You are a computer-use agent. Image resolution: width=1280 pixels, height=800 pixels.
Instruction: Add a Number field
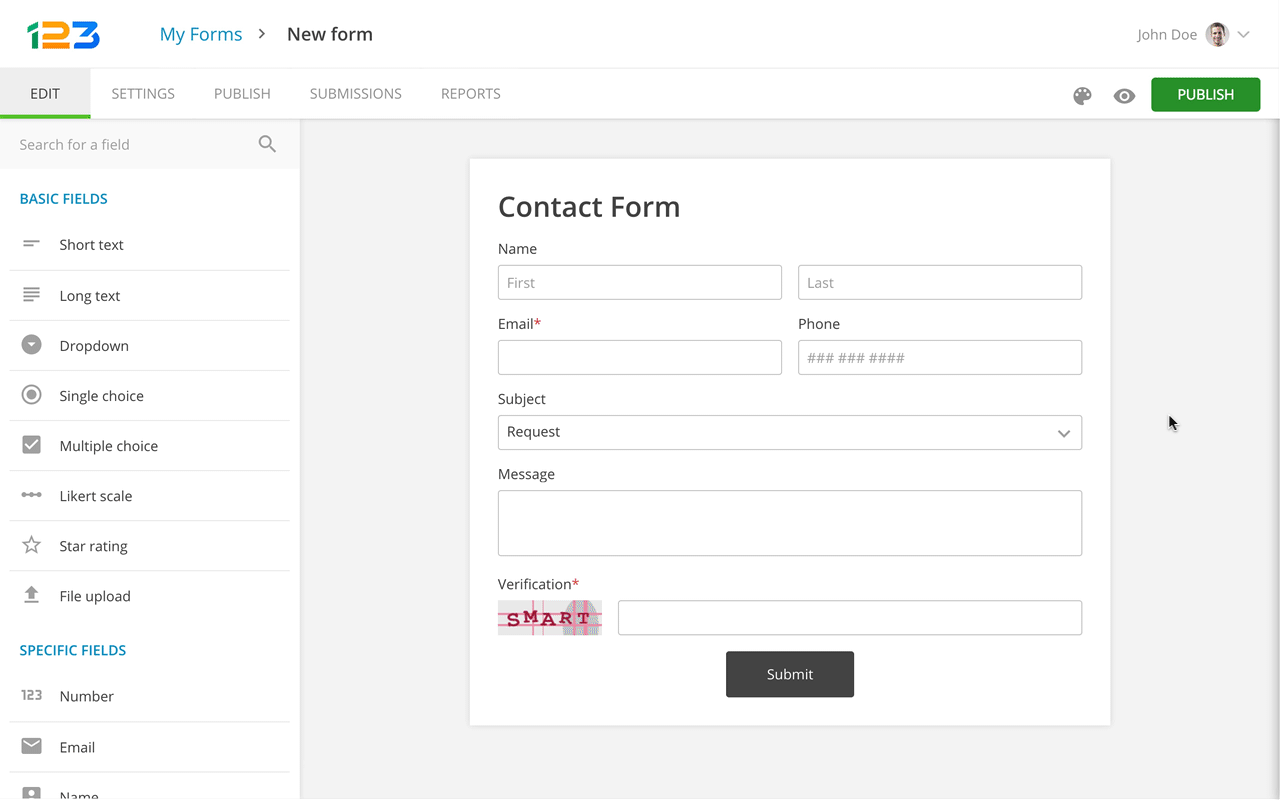(150, 696)
